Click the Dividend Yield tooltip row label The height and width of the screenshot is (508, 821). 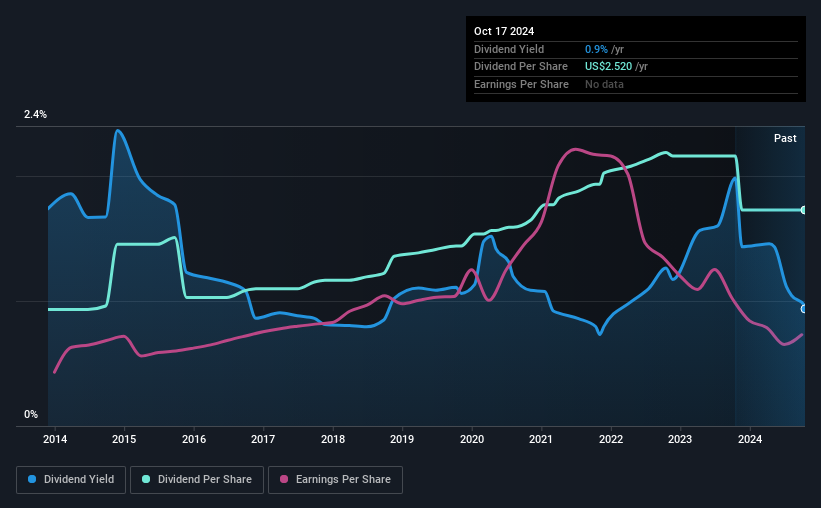click(509, 49)
